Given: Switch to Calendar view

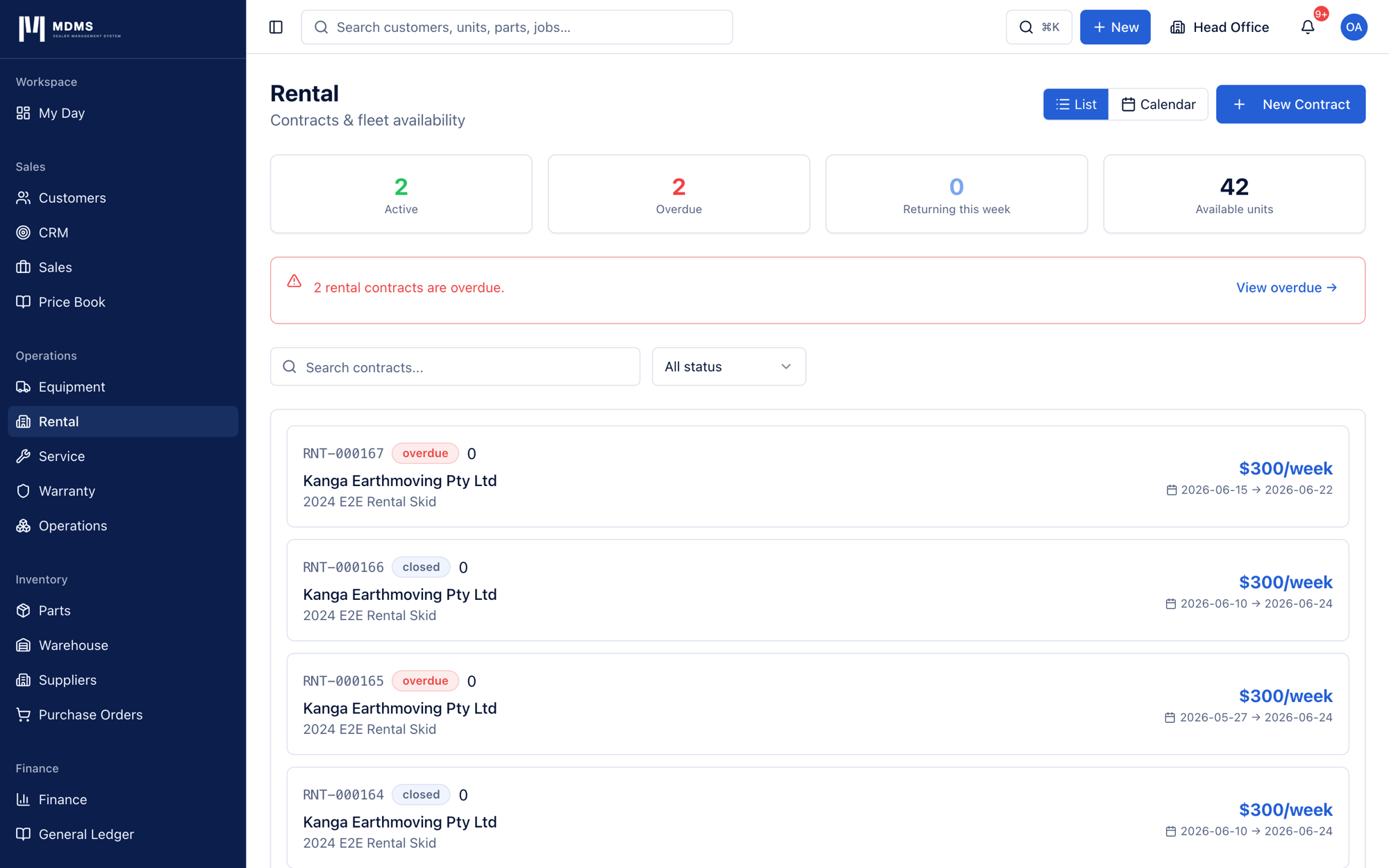Looking at the screenshot, I should (x=1158, y=104).
